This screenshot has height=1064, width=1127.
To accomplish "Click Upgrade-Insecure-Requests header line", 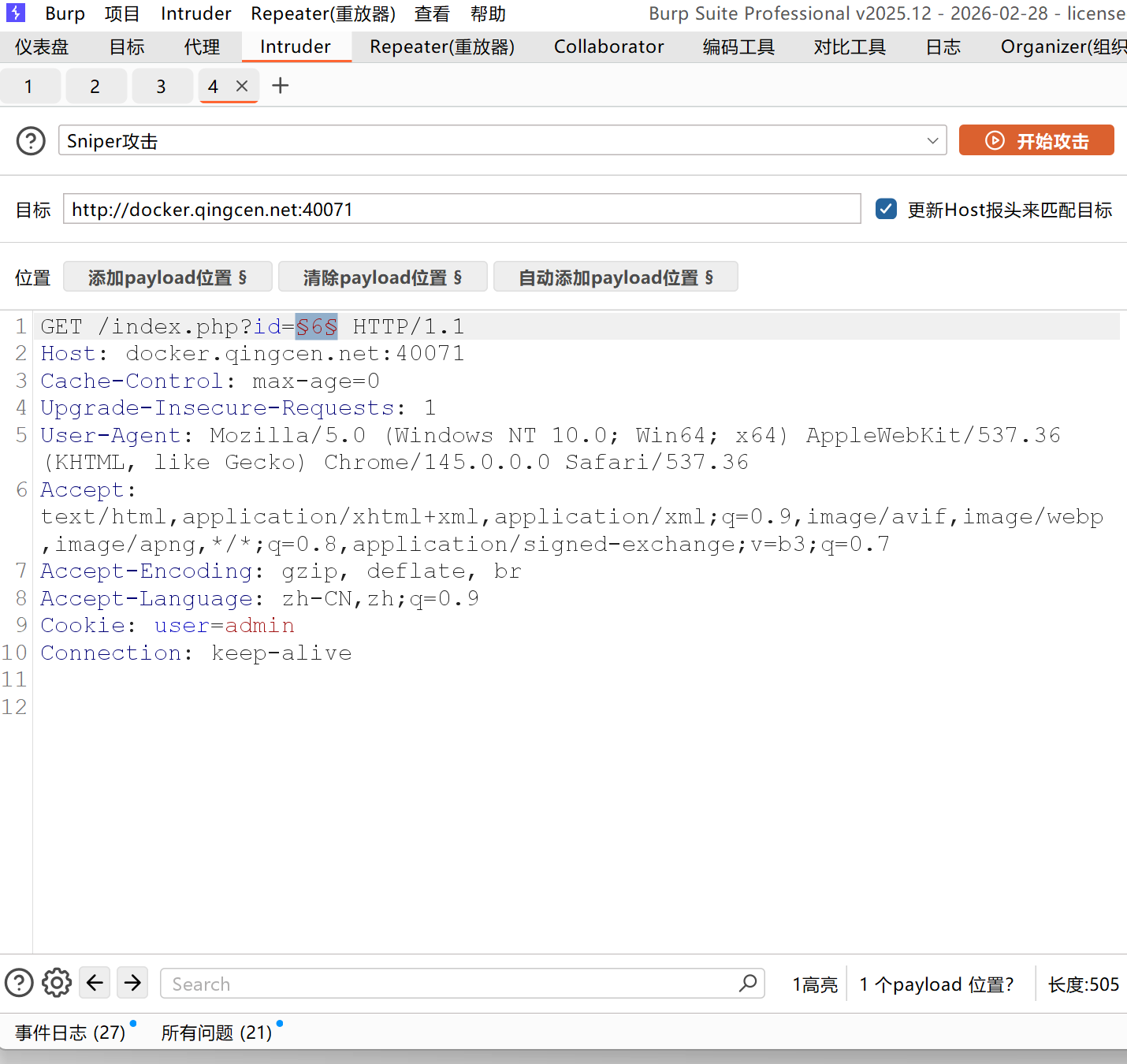I will [238, 407].
